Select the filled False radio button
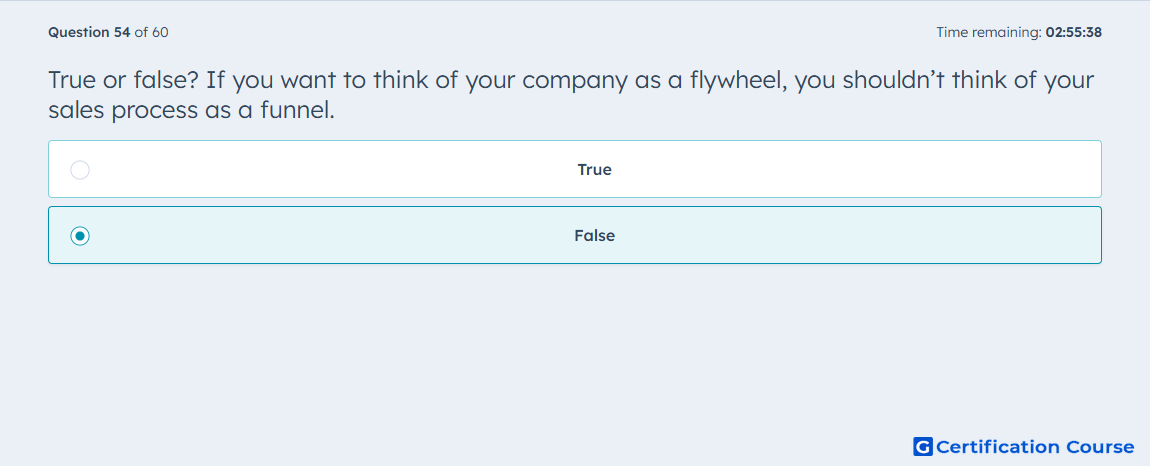 (x=80, y=236)
